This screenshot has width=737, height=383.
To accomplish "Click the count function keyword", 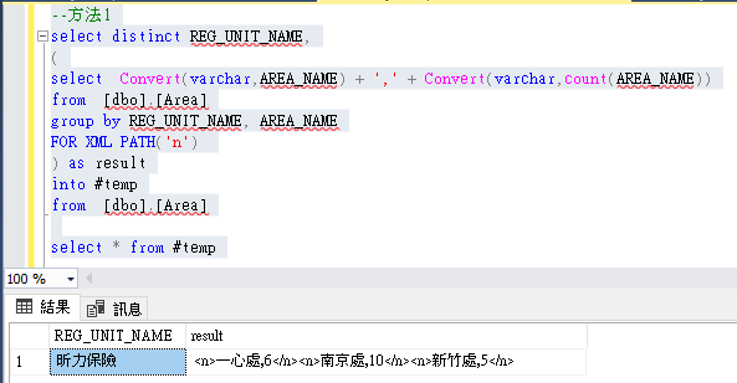I will coord(585,78).
